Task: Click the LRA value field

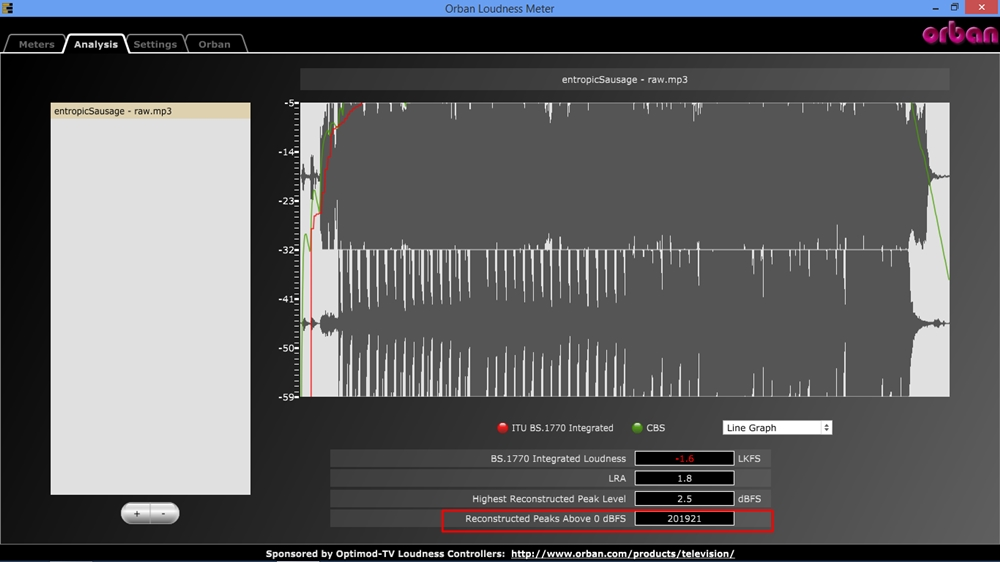Action: 684,479
